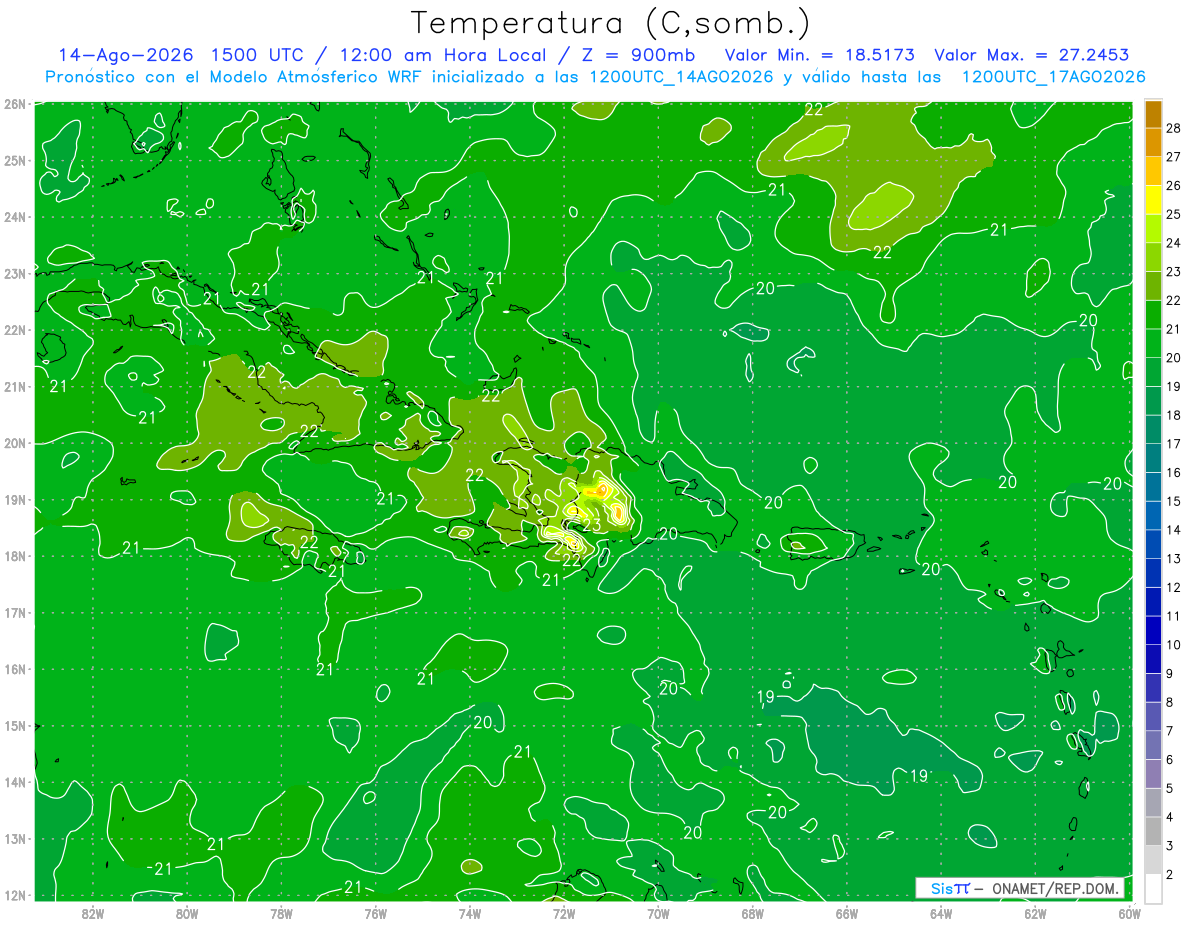Click legend value 9 on the color bar
Viewport: 1200px width, 927px height.
1170,673
